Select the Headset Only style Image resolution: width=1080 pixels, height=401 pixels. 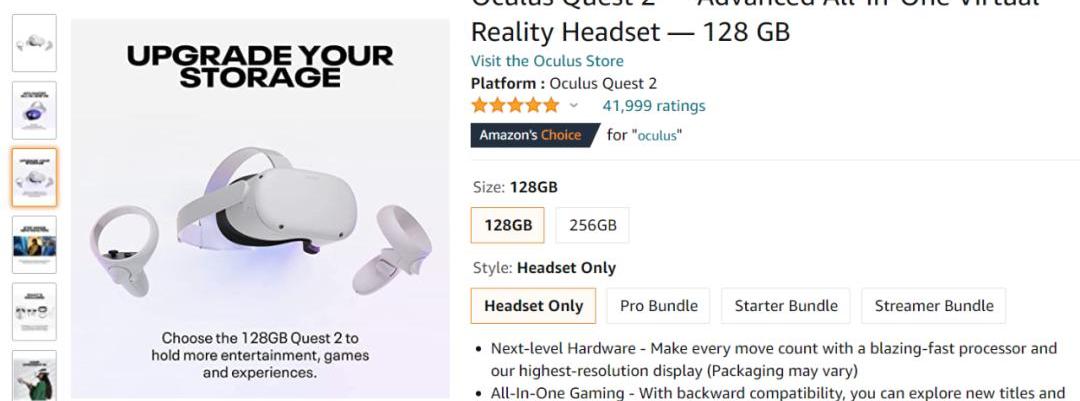(x=533, y=306)
